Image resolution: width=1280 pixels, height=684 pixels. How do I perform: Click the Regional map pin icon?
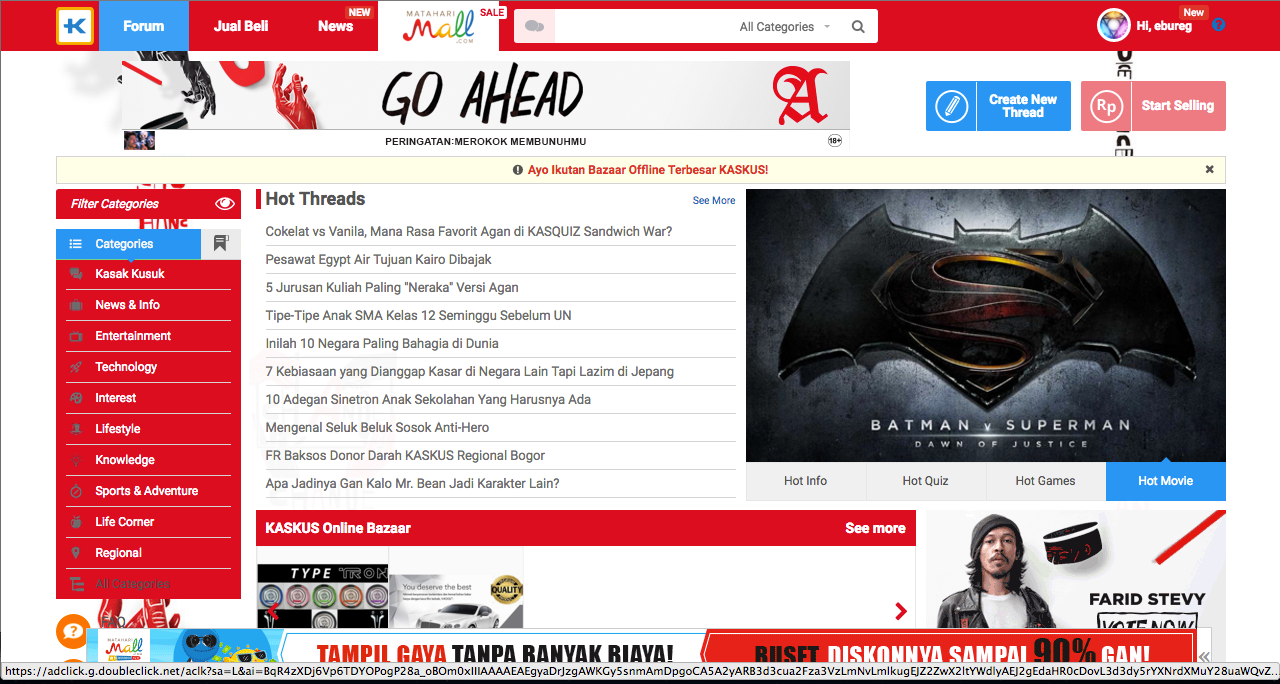click(75, 553)
